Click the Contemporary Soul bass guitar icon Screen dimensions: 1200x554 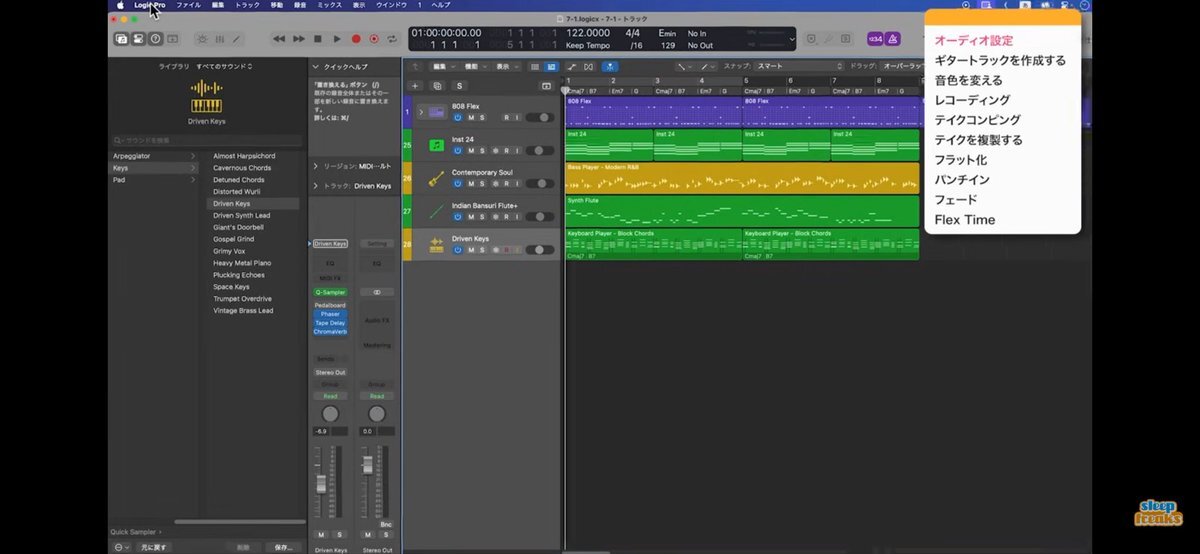click(437, 178)
